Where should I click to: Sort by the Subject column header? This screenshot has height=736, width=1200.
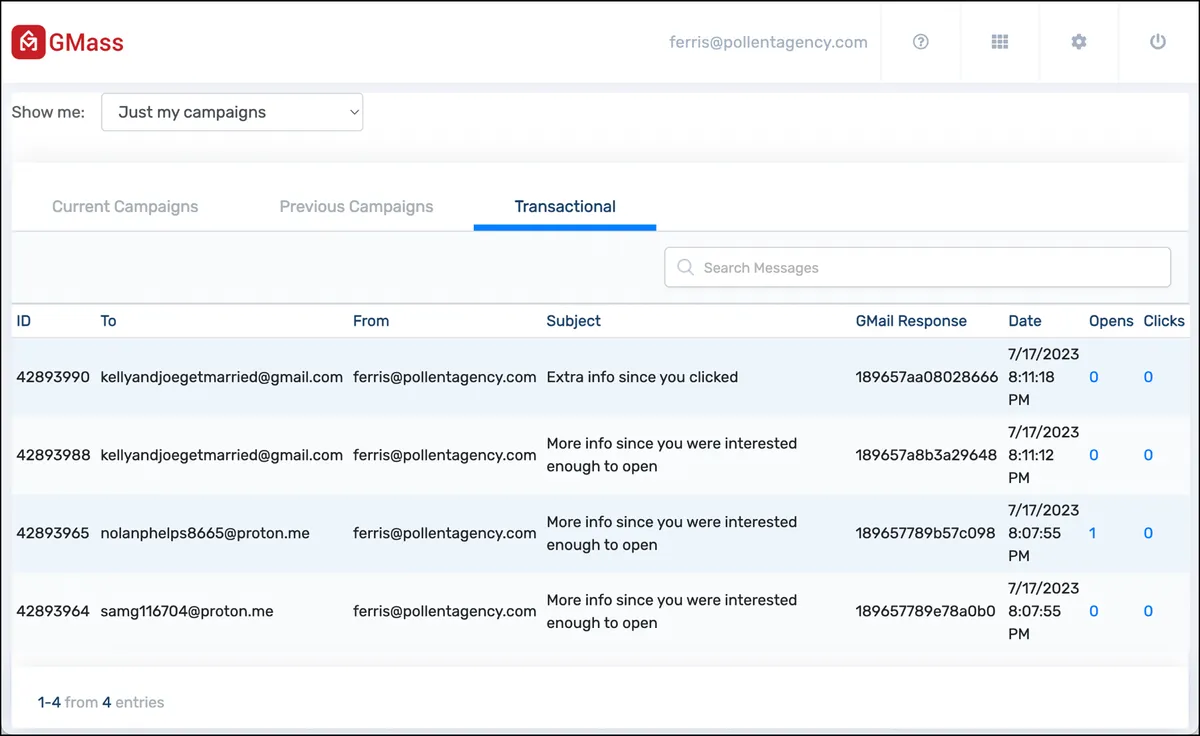point(574,321)
